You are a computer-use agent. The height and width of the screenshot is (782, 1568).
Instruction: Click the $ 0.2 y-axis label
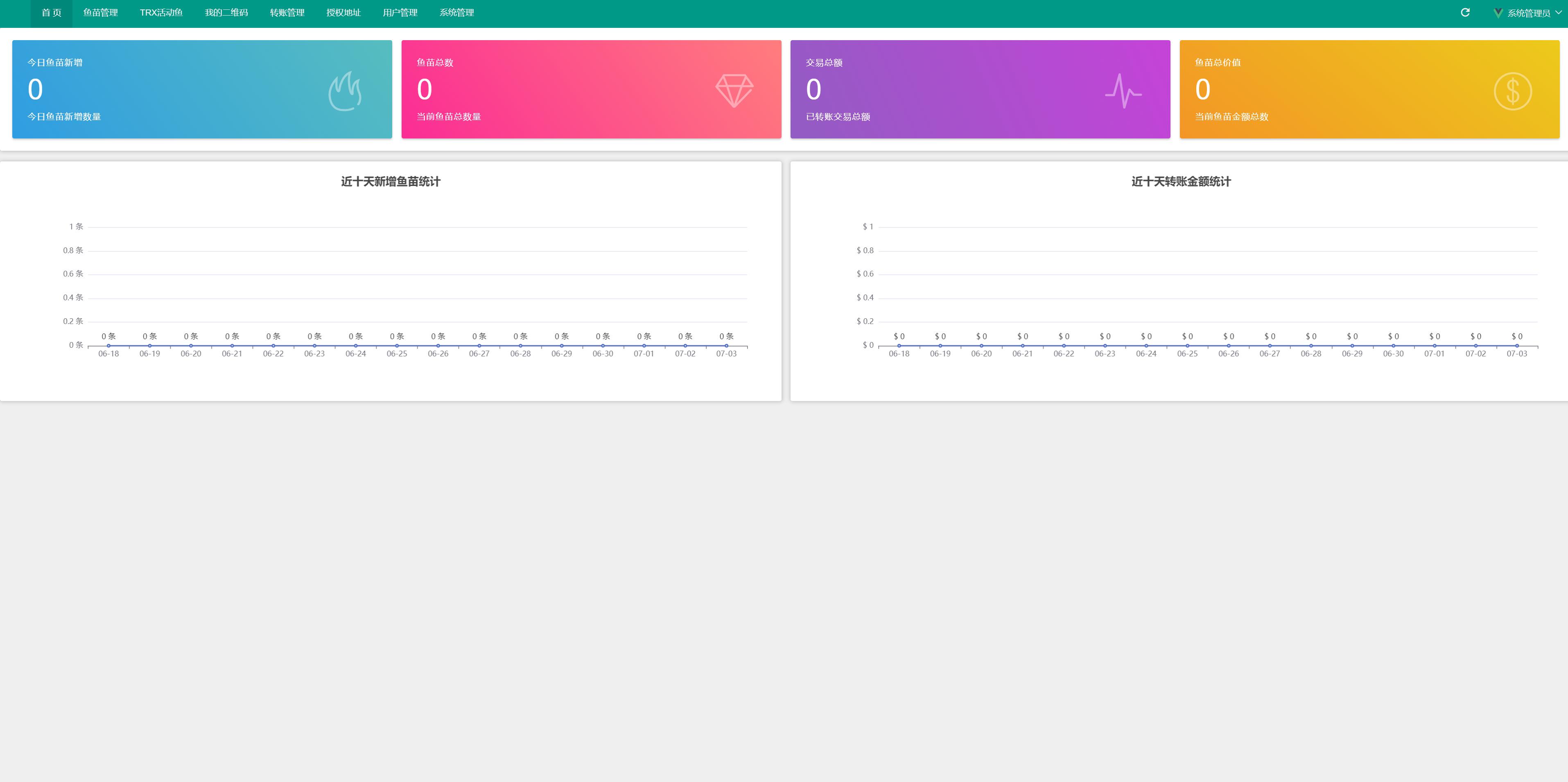pyautogui.click(x=865, y=322)
